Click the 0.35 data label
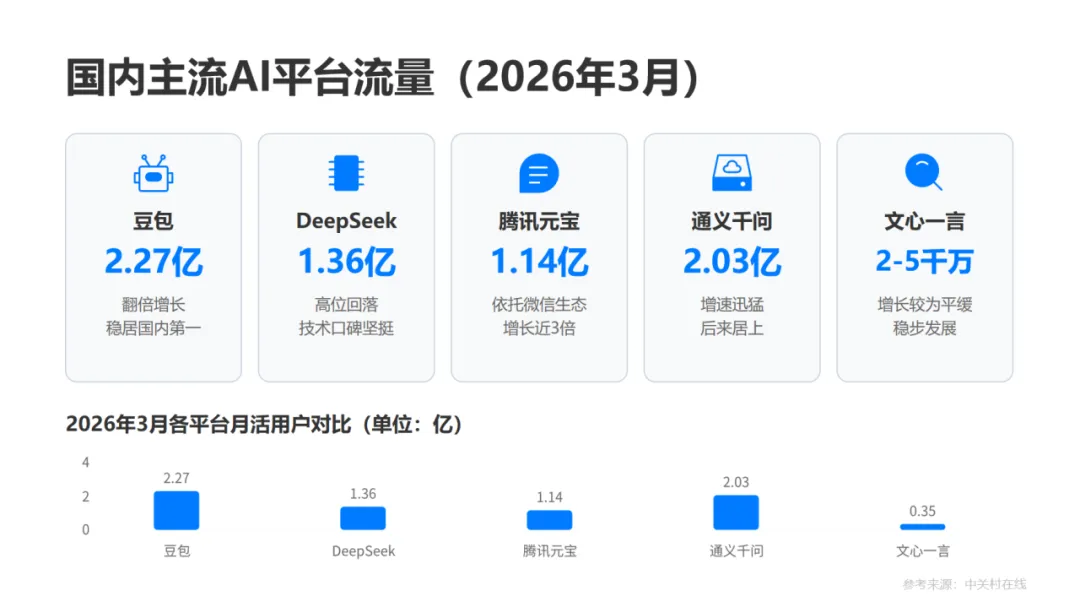The image size is (1080, 607). [922, 511]
